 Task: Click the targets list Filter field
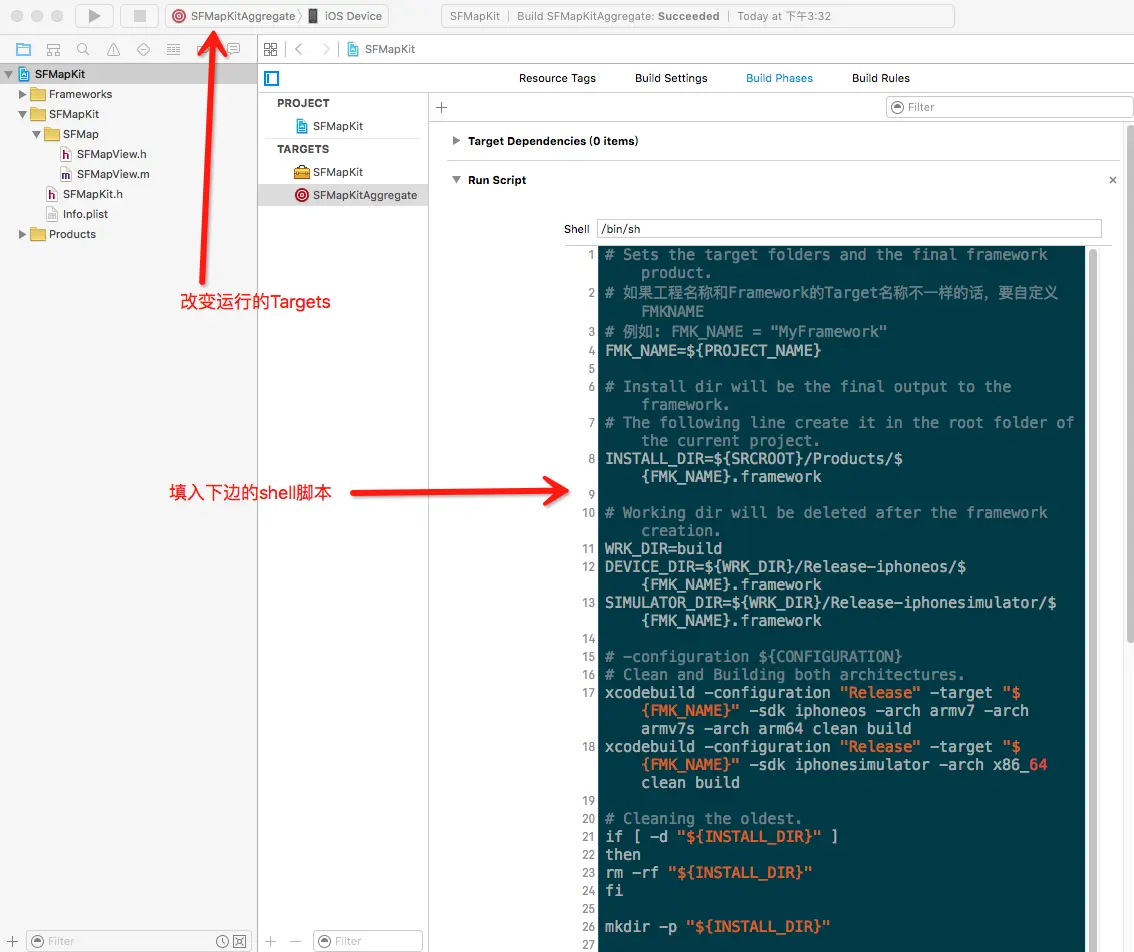pos(367,941)
